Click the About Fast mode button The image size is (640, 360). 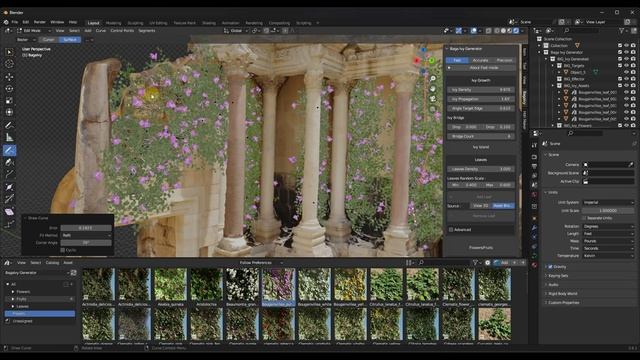point(481,68)
